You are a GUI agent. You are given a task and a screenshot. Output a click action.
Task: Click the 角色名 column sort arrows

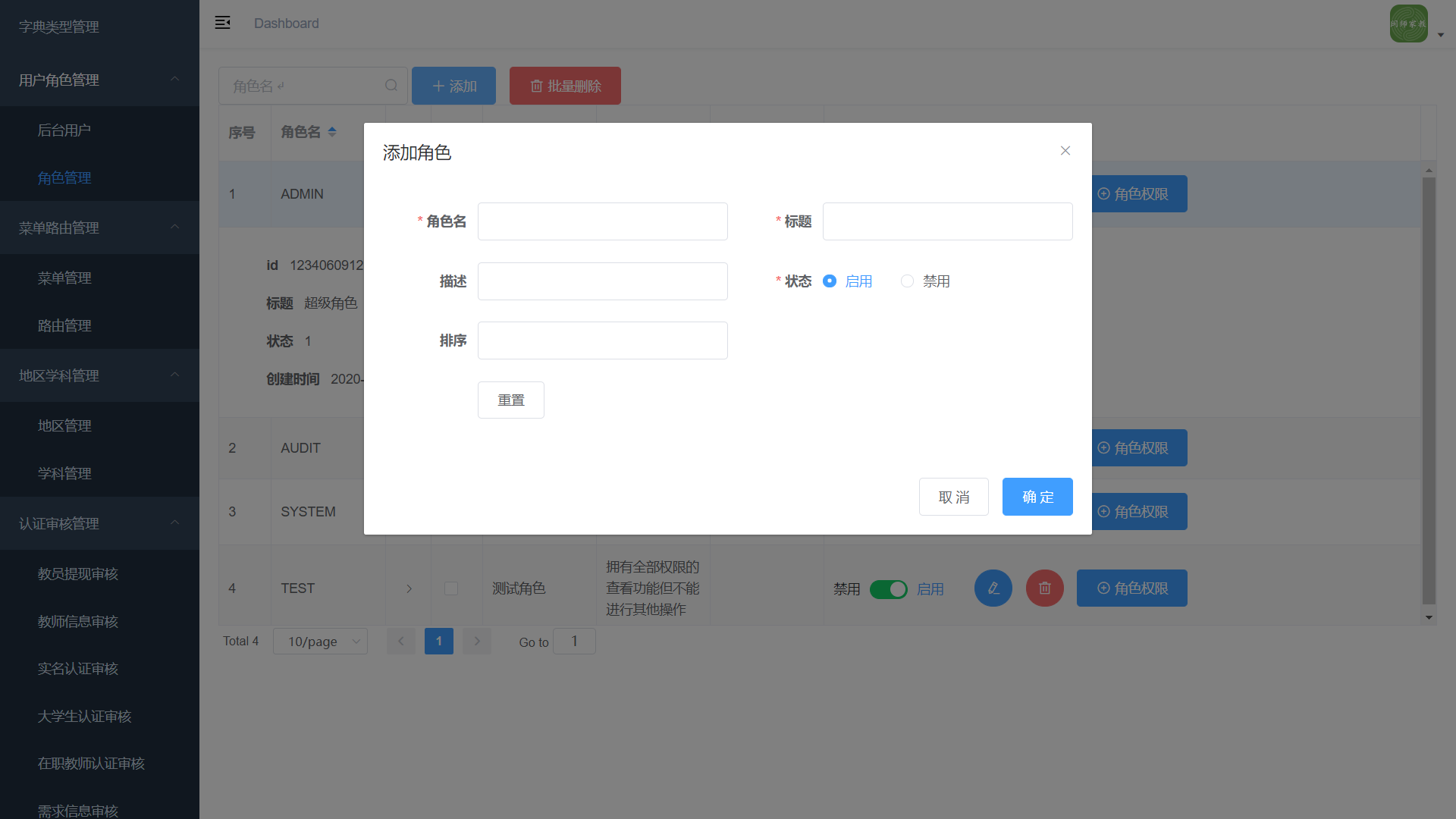[x=332, y=132]
